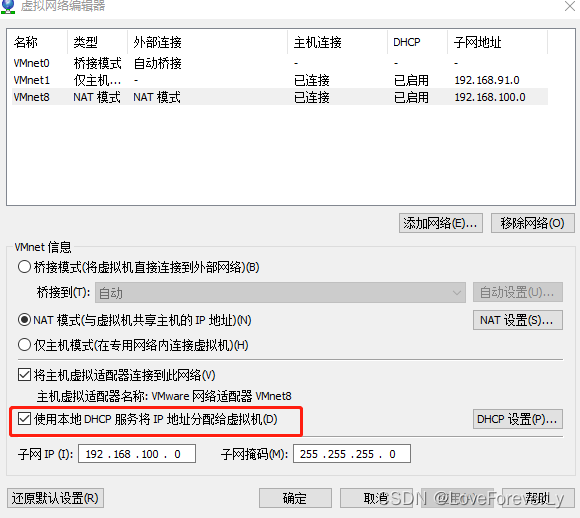Image resolution: width=580 pixels, height=518 pixels.
Task: Select the VMnet8 row
Action: click(x=280, y=97)
